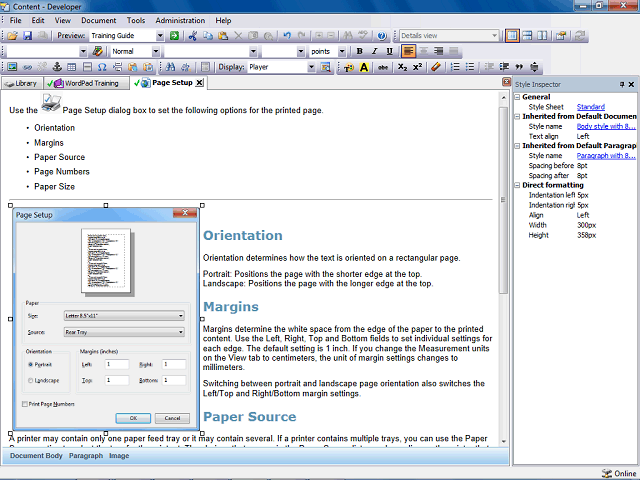Image resolution: width=640 pixels, height=480 pixels.
Task: Insert block quote with quotation marks icon
Action: tap(519, 67)
